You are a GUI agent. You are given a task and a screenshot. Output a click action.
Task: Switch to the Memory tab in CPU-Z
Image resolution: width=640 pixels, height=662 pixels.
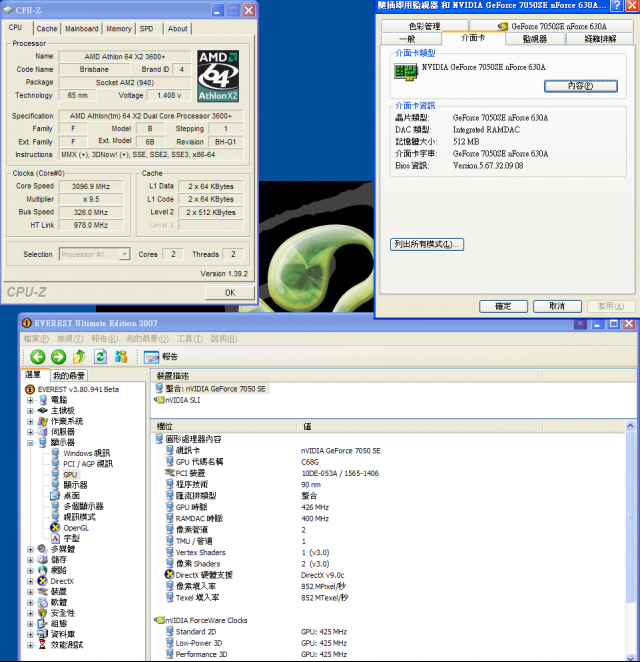(119, 29)
